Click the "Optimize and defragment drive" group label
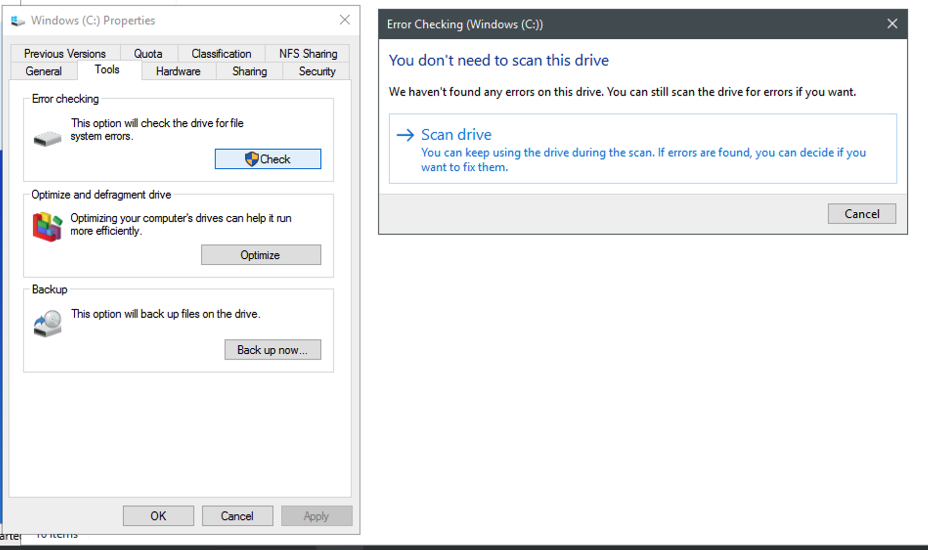This screenshot has width=928, height=550. tap(101, 195)
